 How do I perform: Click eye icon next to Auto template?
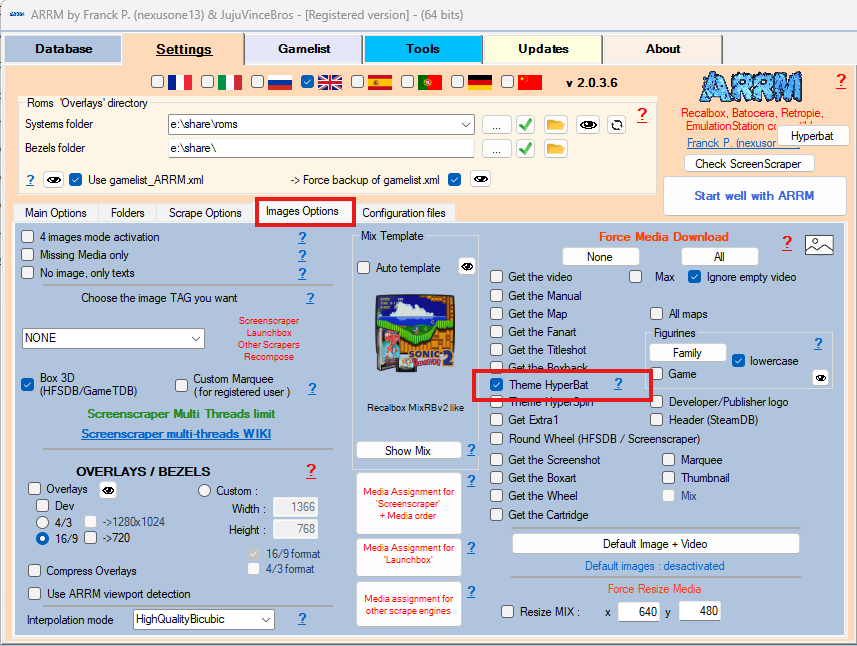[x=466, y=266]
